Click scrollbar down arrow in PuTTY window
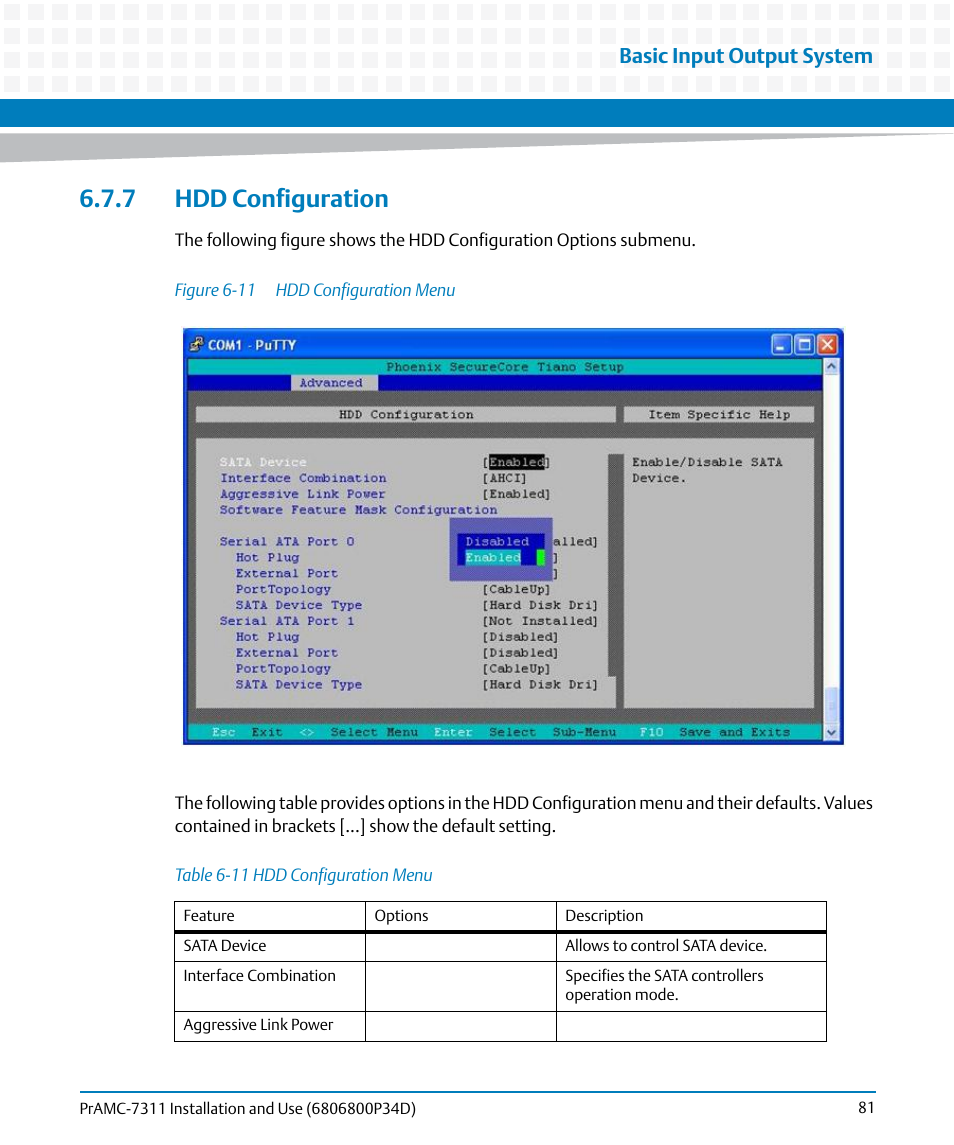Image resolution: width=954 pixels, height=1145 pixels. tap(831, 732)
